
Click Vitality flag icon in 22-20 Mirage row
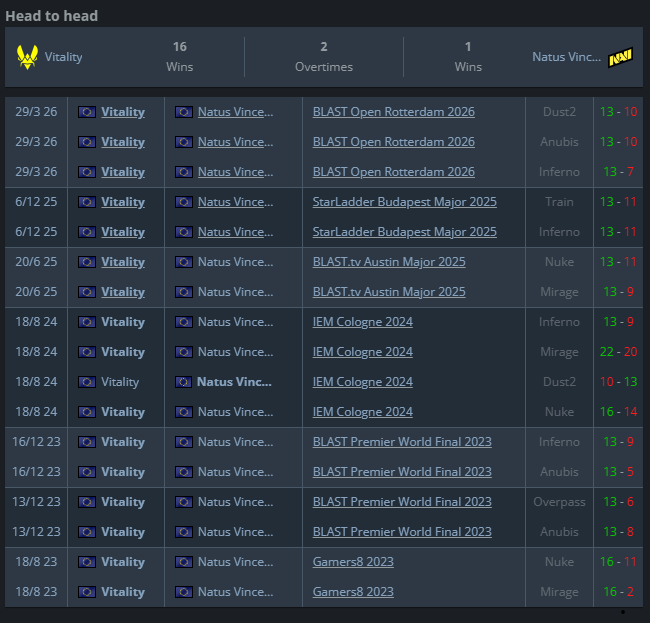click(x=87, y=352)
